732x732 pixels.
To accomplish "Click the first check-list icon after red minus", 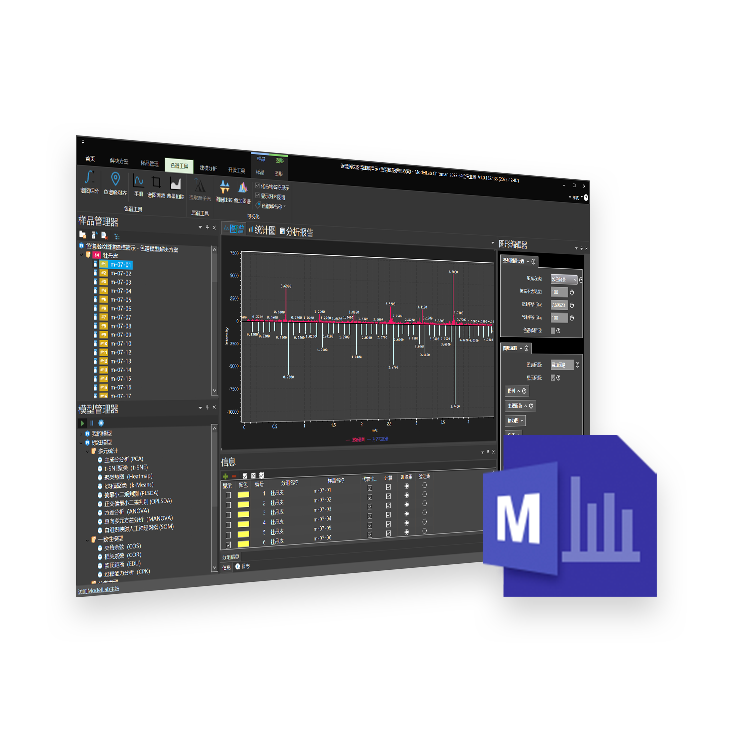I will coord(245,476).
